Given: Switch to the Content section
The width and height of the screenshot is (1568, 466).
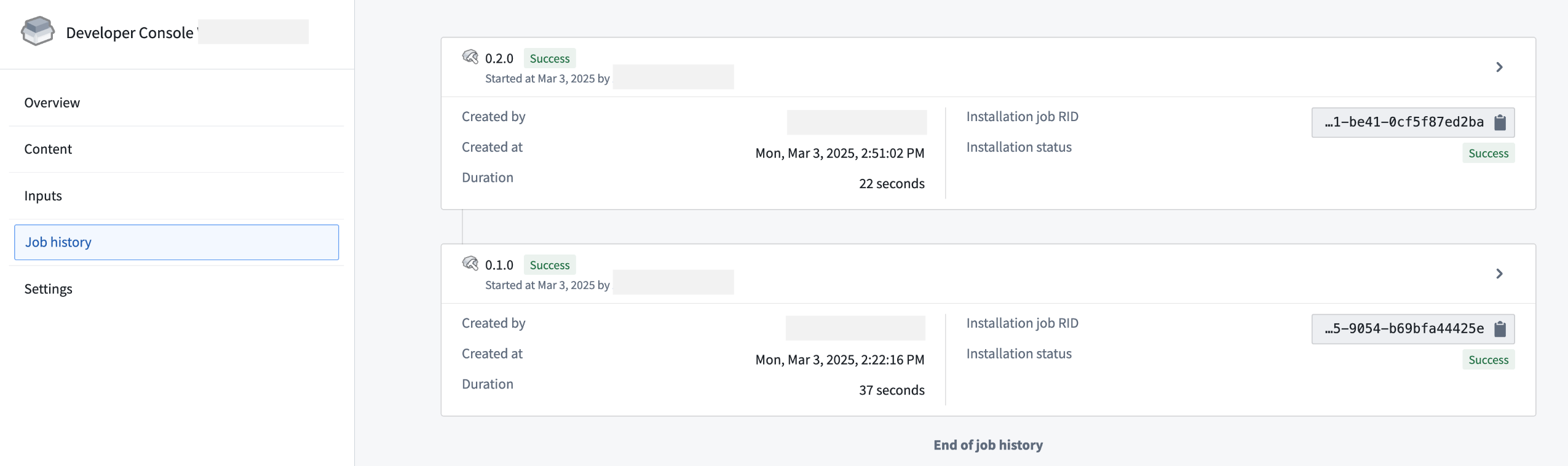Looking at the screenshot, I should pyautogui.click(x=48, y=148).
